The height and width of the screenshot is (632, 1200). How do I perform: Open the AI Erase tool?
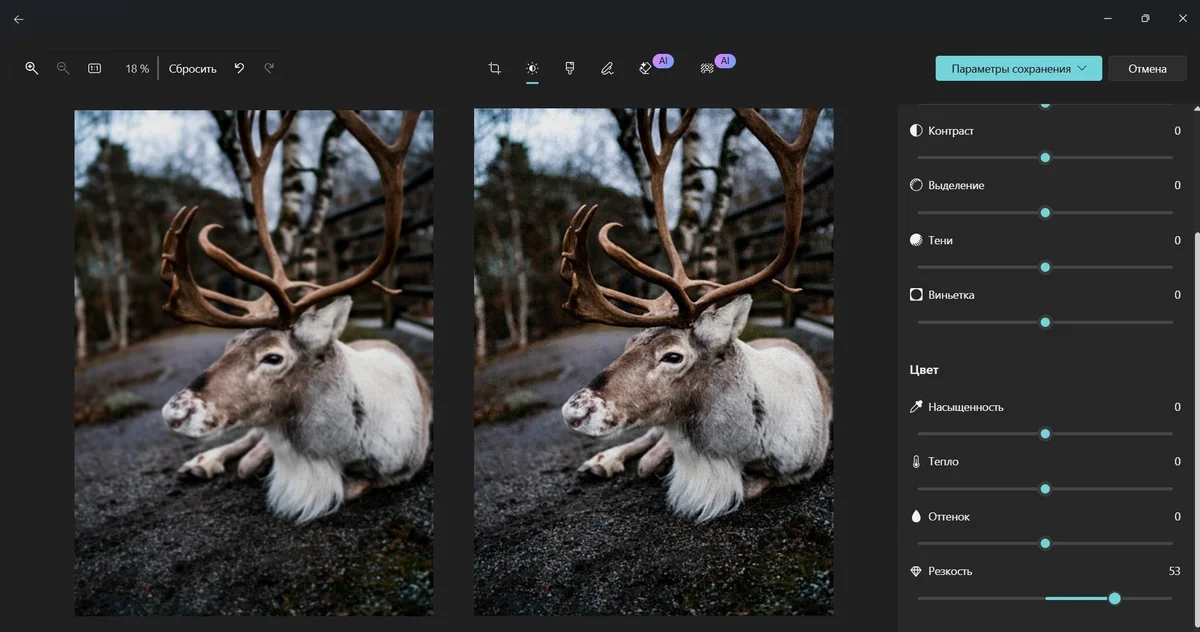coord(646,68)
